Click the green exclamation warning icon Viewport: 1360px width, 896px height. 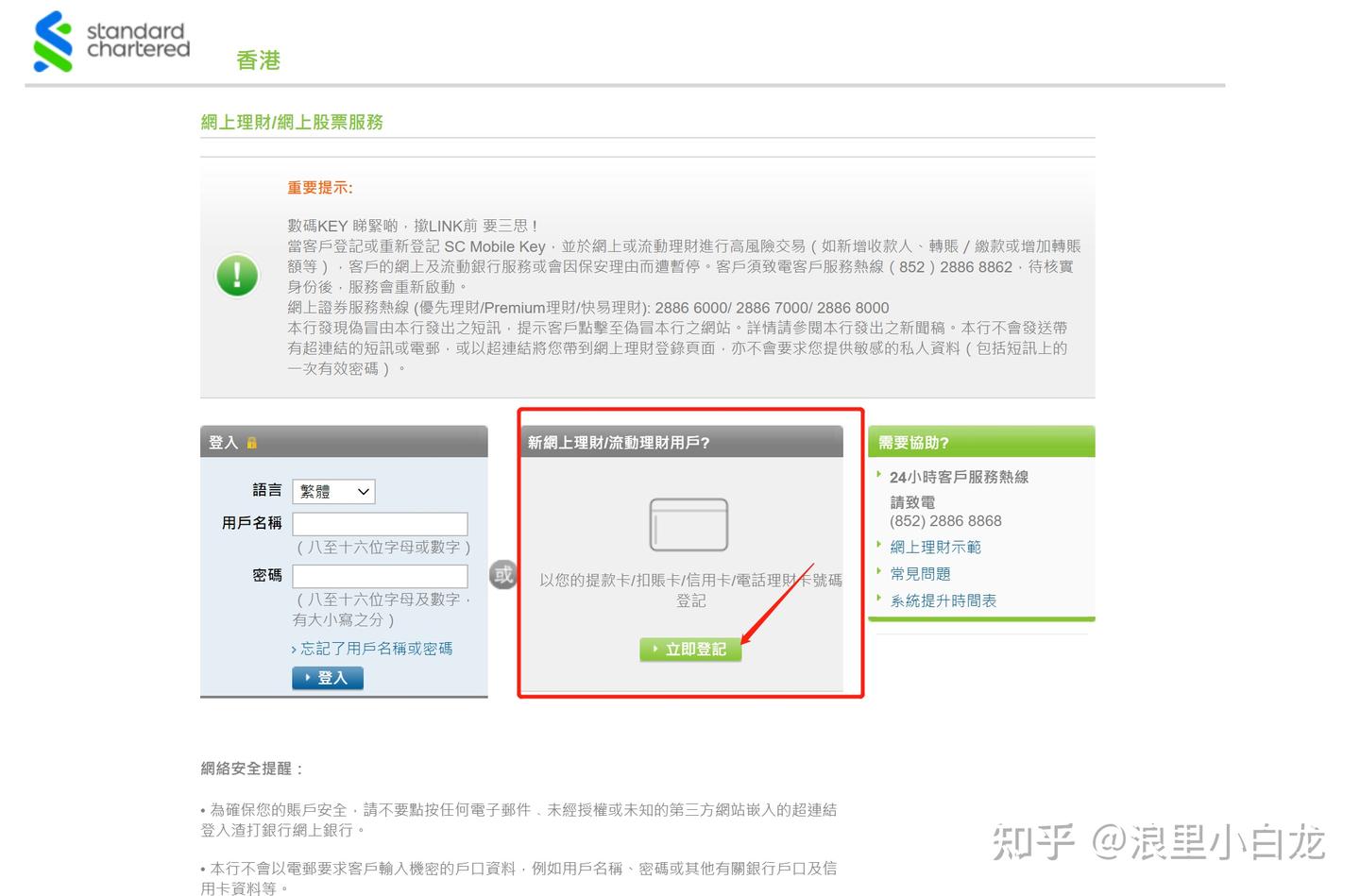tap(237, 276)
